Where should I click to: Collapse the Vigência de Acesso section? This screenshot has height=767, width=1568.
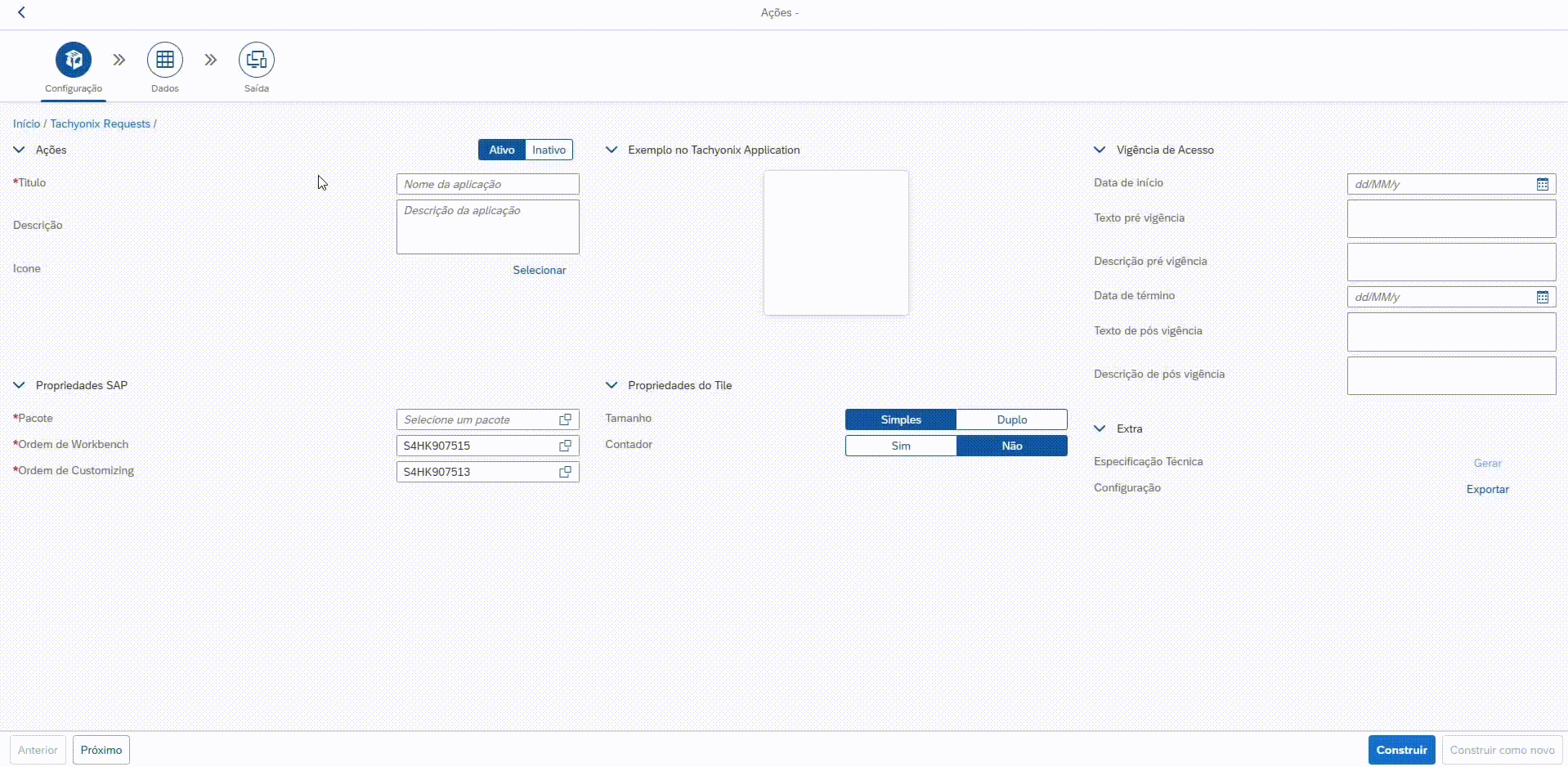(1100, 150)
